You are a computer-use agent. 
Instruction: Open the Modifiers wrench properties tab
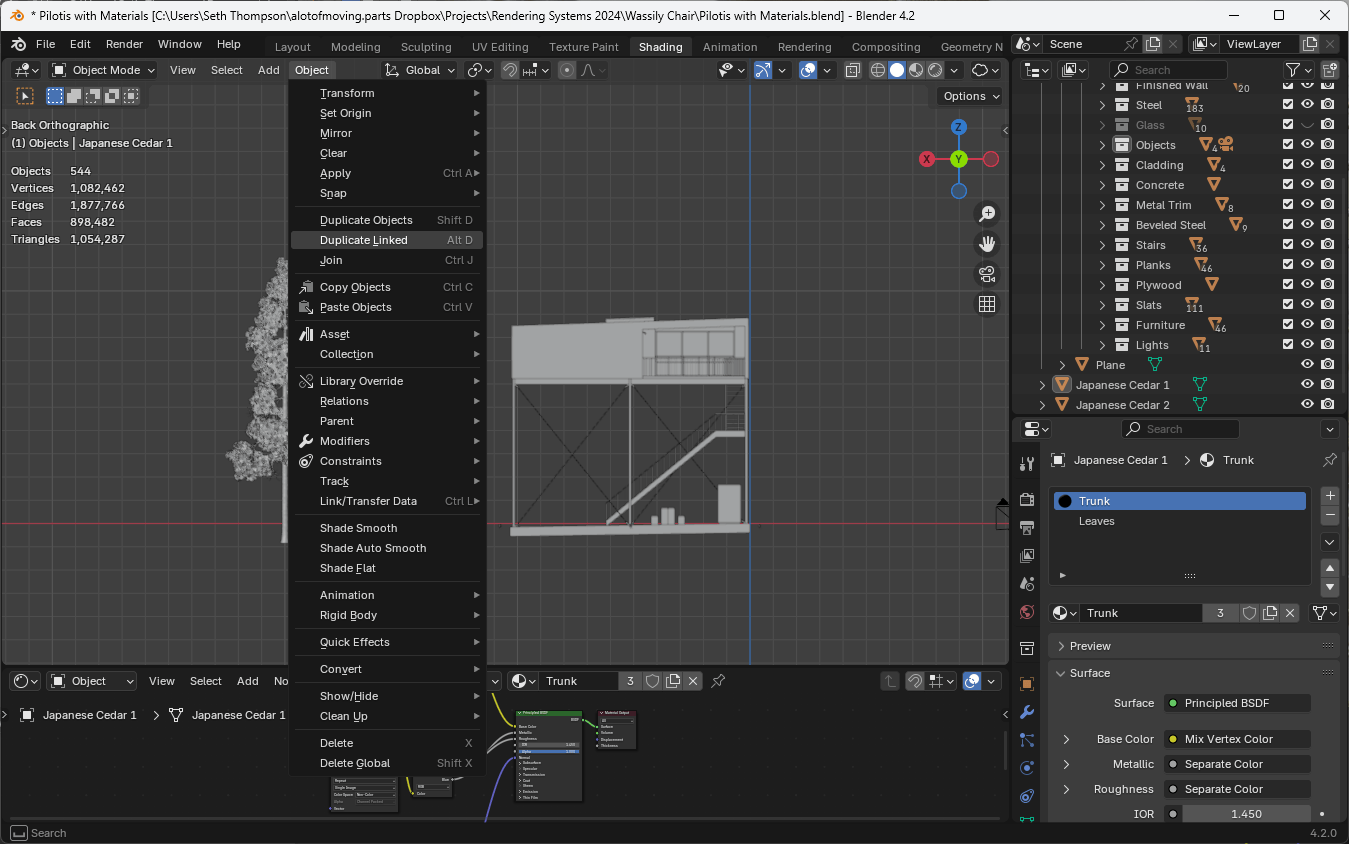coord(1026,712)
